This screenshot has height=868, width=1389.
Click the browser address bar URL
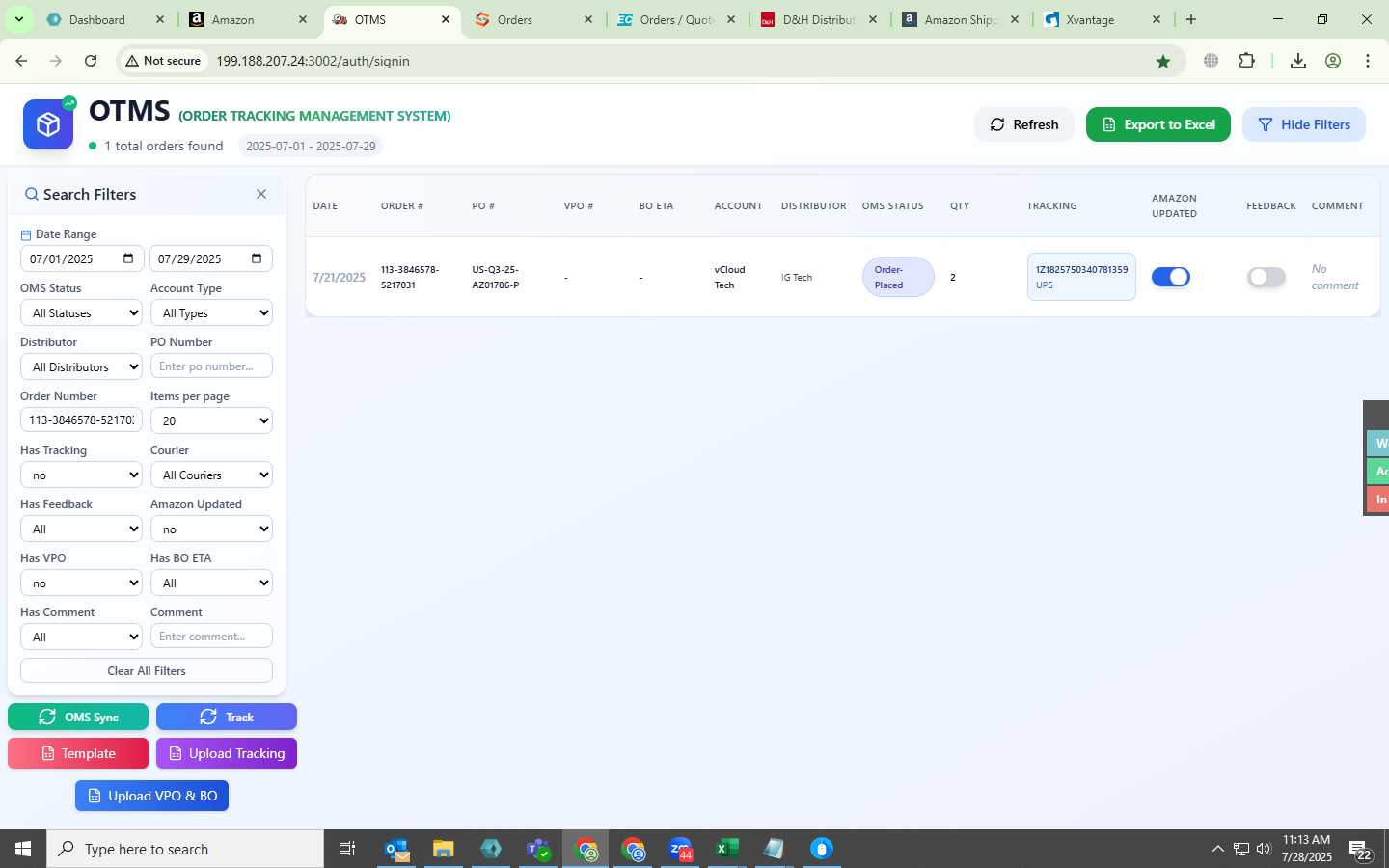(x=313, y=61)
